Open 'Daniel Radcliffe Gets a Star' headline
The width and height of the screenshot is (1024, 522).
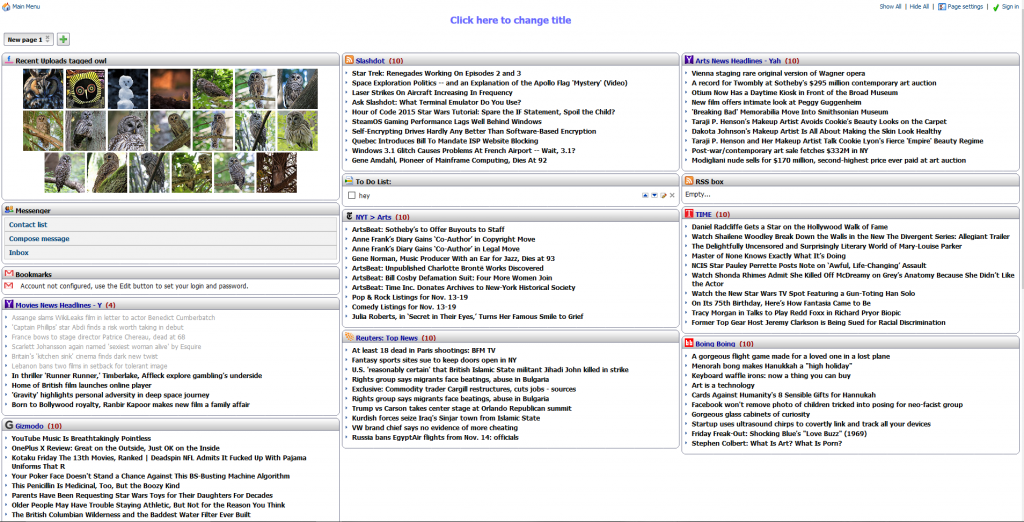coord(789,227)
